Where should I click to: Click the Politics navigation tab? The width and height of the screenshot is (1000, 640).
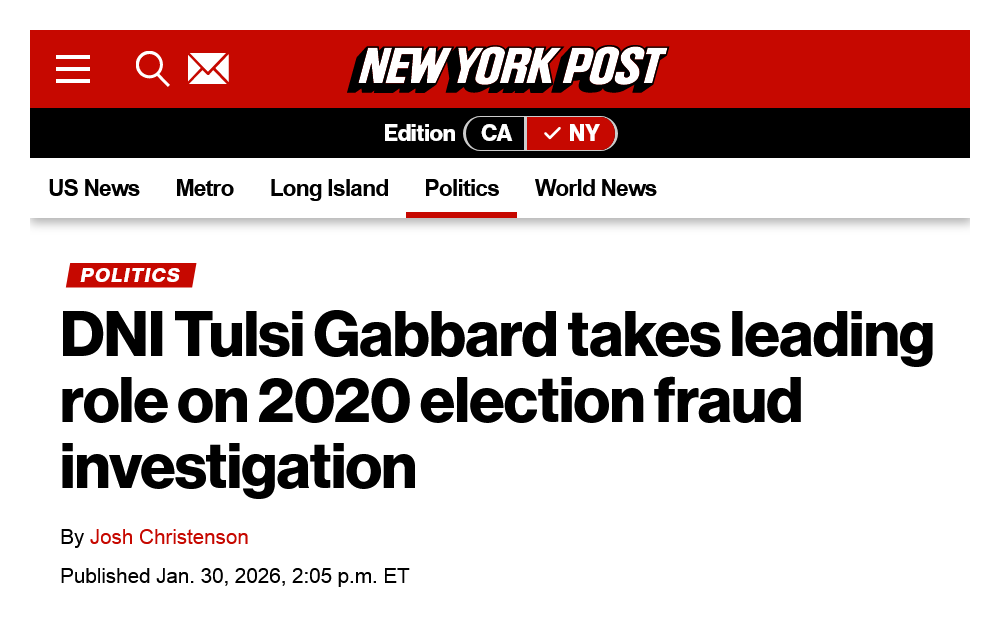point(462,188)
